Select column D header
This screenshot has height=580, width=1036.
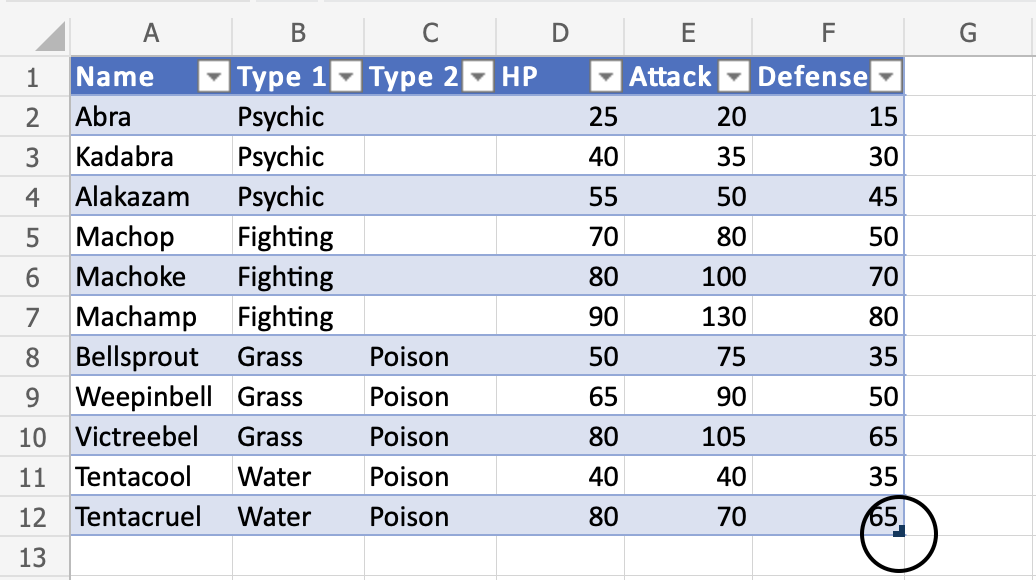click(560, 33)
